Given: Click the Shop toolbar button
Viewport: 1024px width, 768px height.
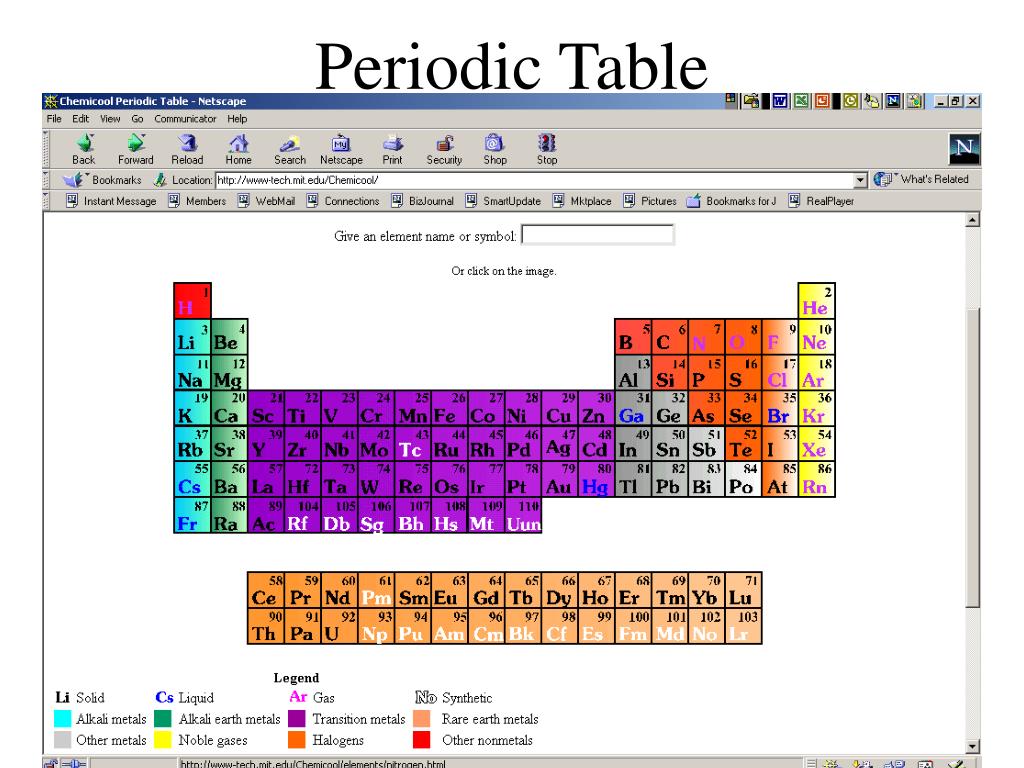Looking at the screenshot, I should coord(495,150).
